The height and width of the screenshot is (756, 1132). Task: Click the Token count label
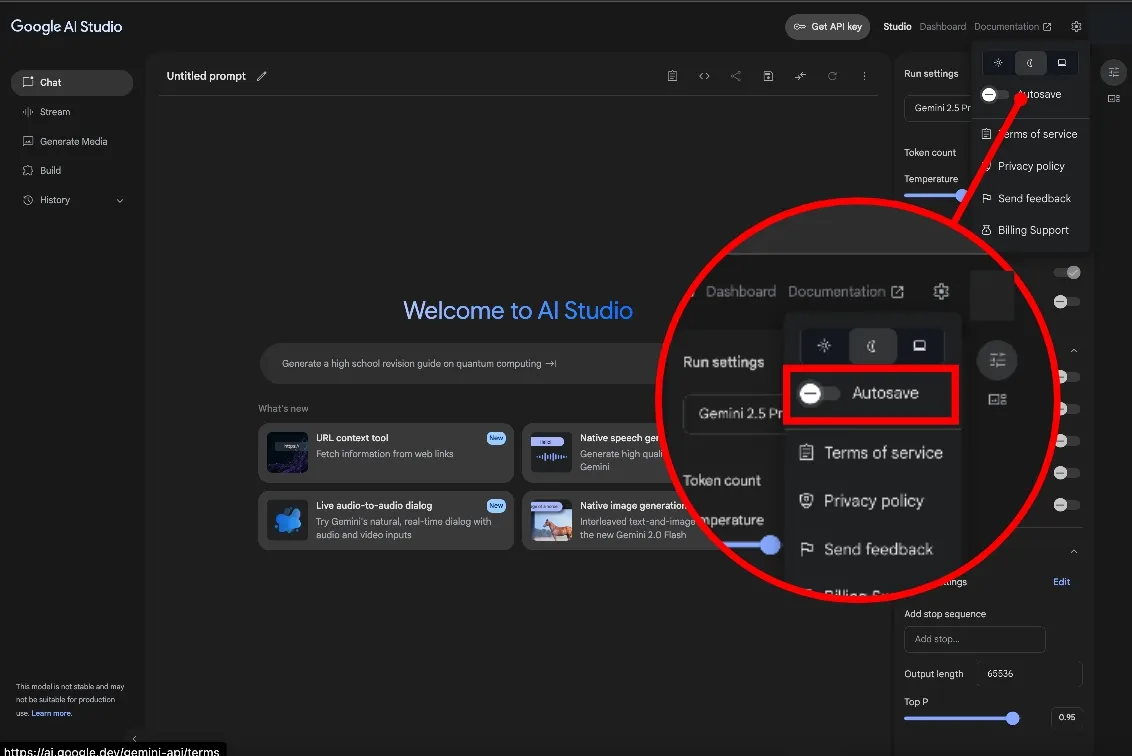coord(930,153)
